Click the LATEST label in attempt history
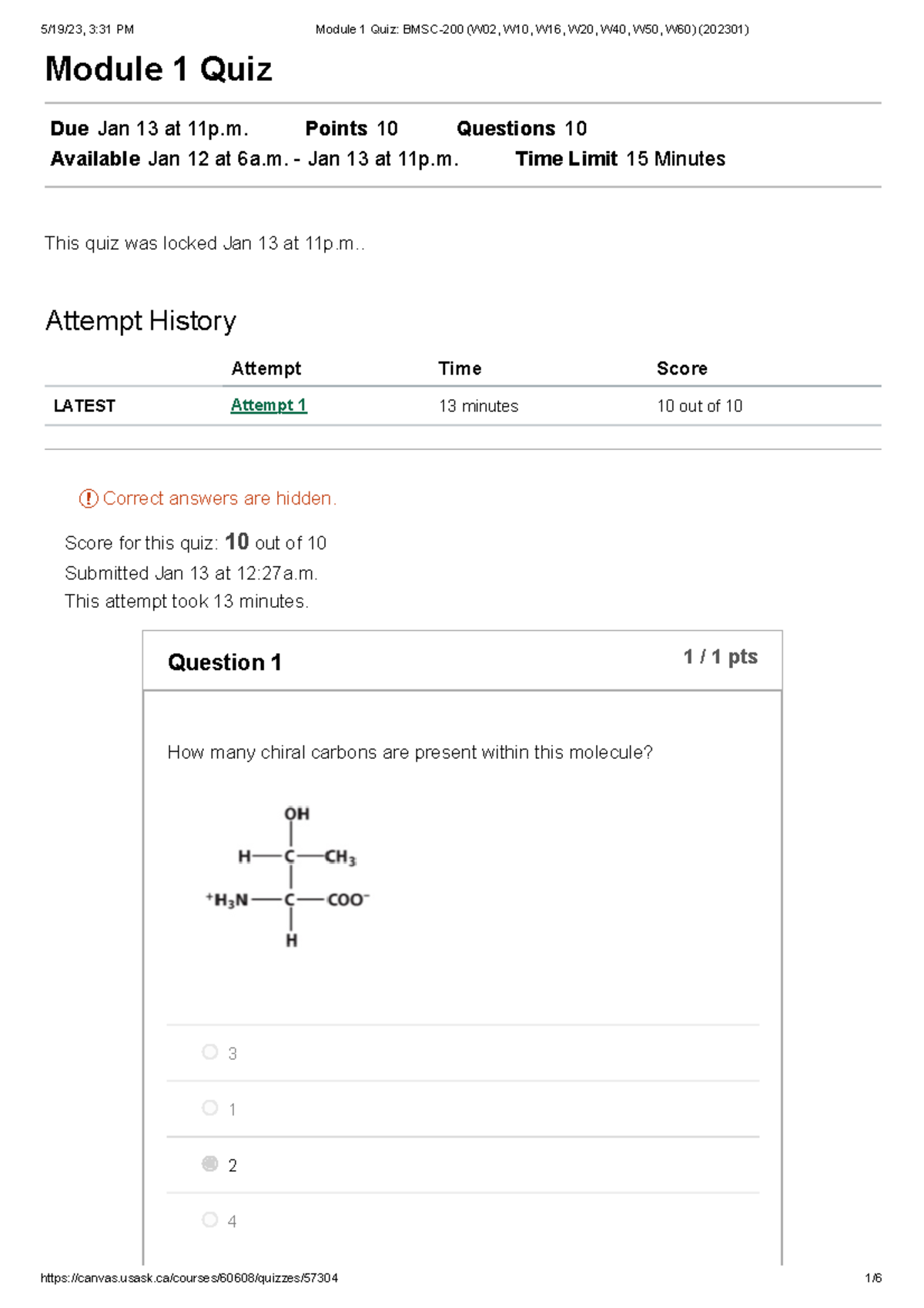Image resolution: width=924 pixels, height=1308 pixels. (83, 405)
